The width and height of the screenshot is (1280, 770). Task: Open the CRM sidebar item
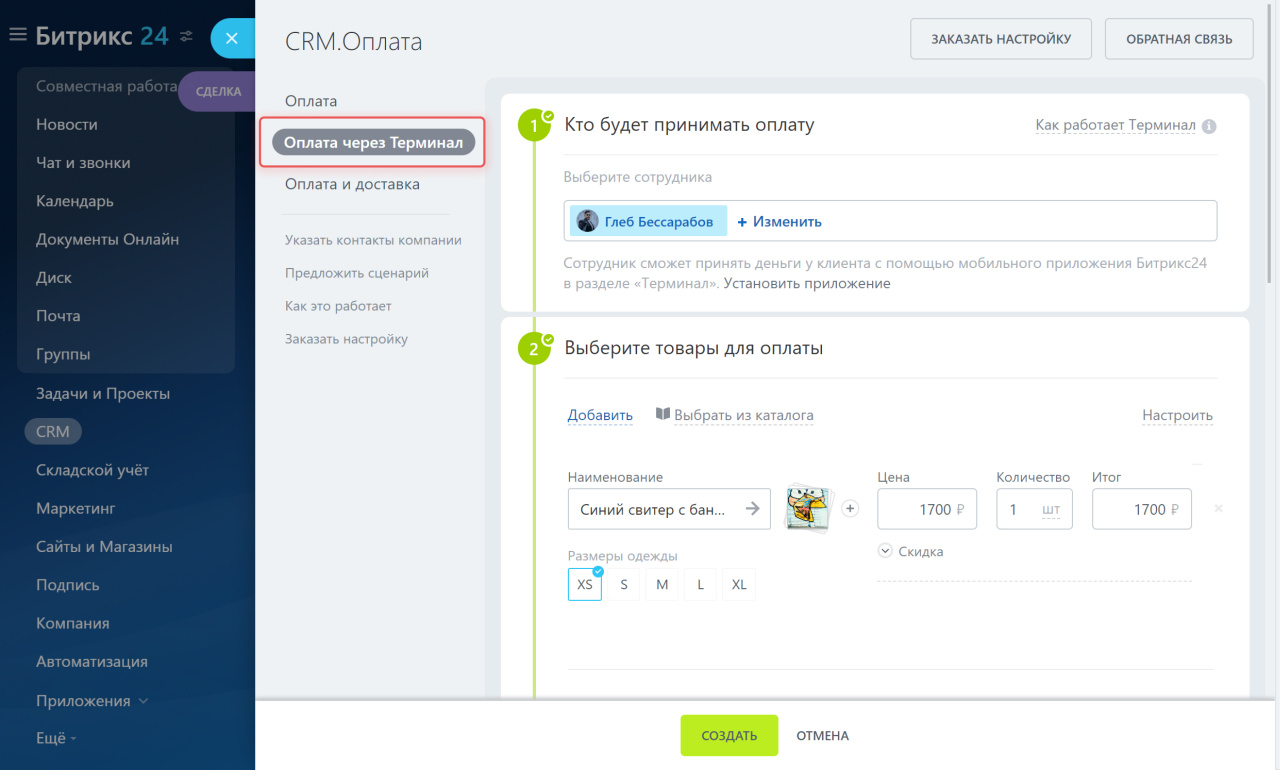click(x=53, y=432)
